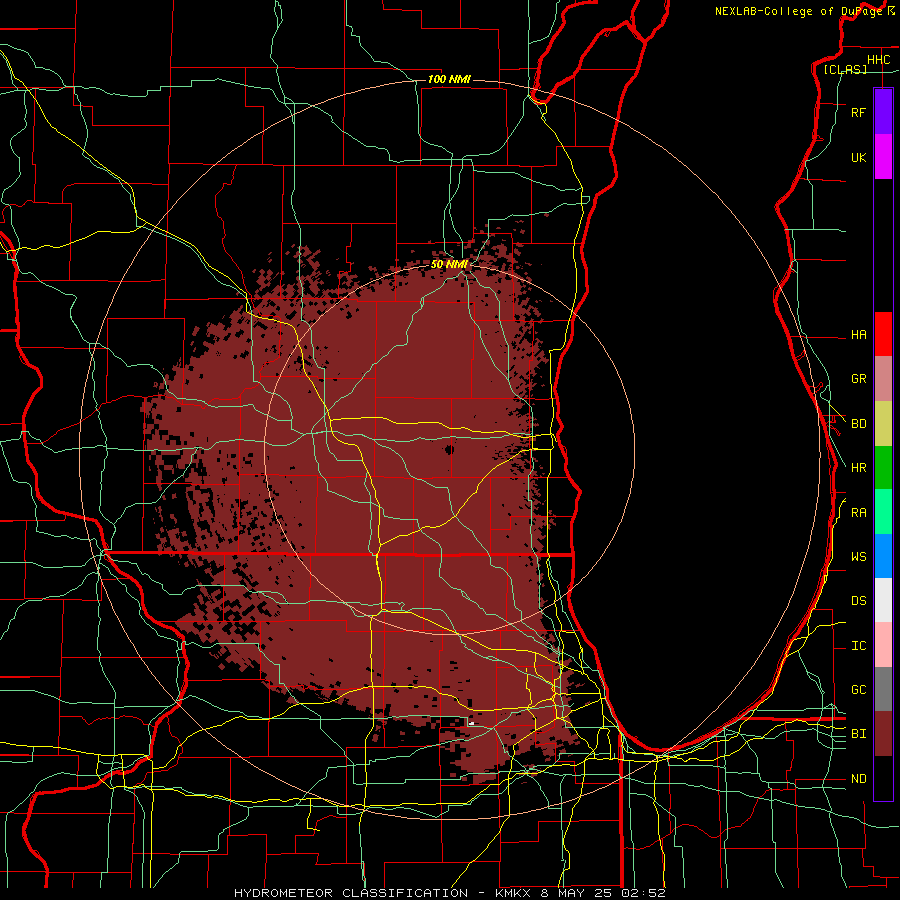Click the HA red legend swatch
Viewport: 900px width, 900px height.
883,334
